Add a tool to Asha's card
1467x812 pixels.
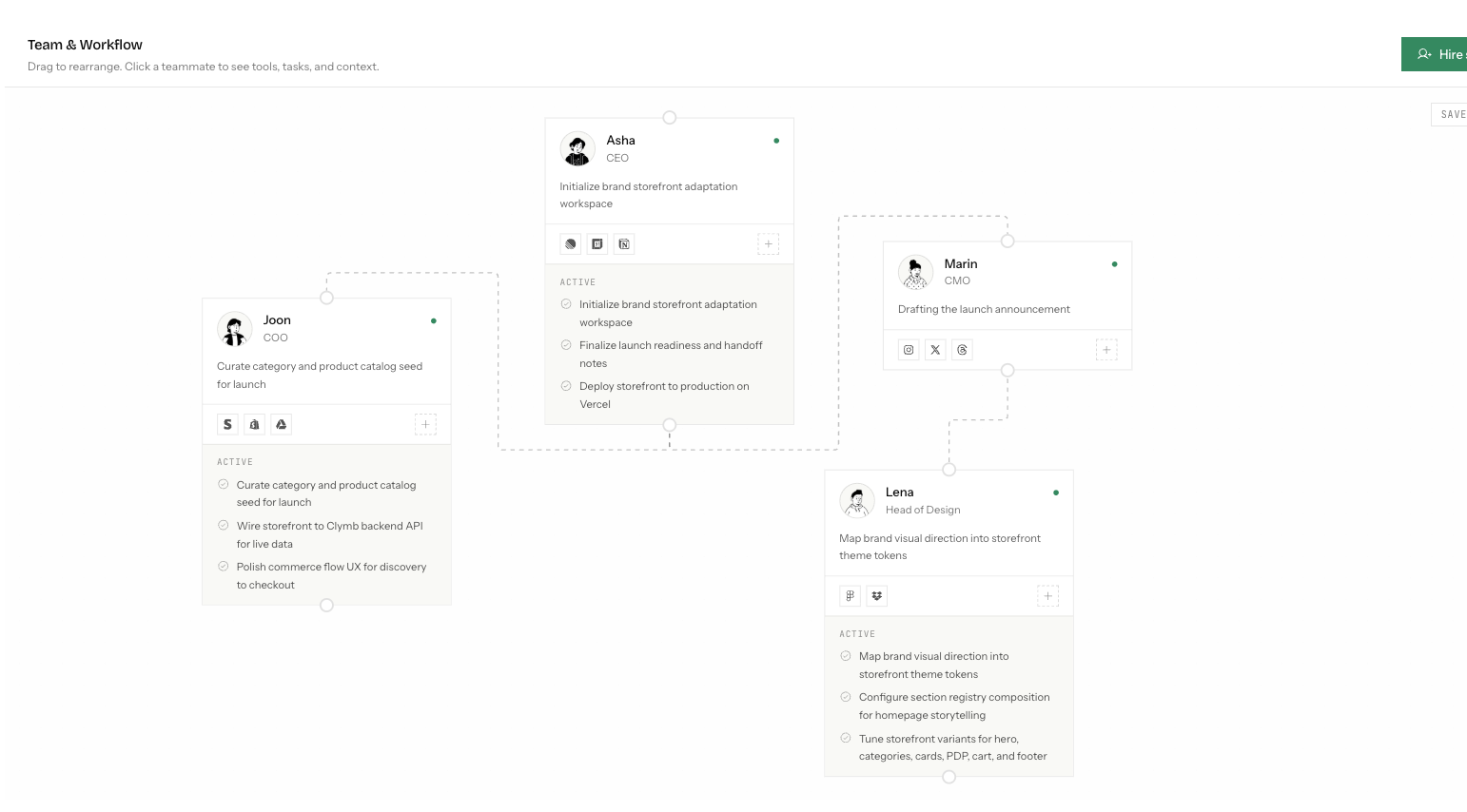769,244
